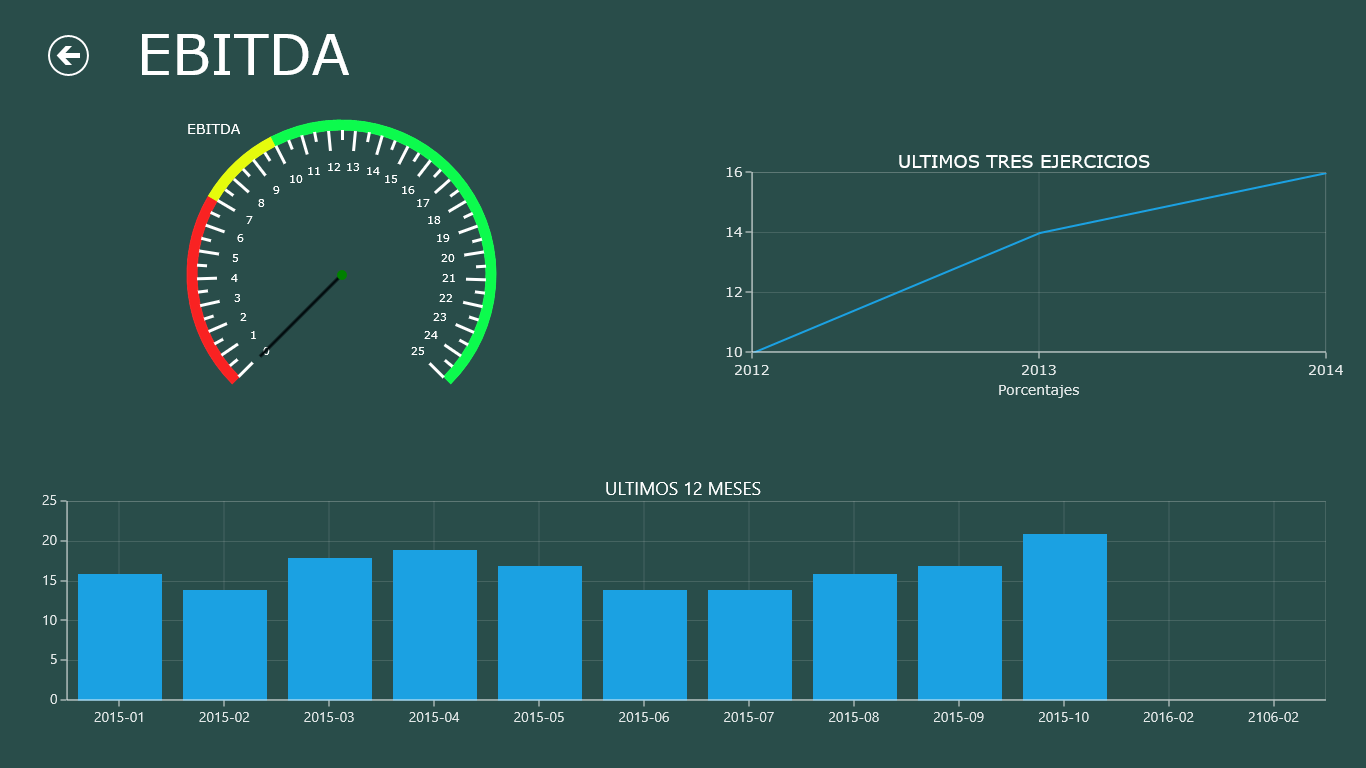
Task: Click the 2014 label on line chart
Action: (x=1326, y=370)
